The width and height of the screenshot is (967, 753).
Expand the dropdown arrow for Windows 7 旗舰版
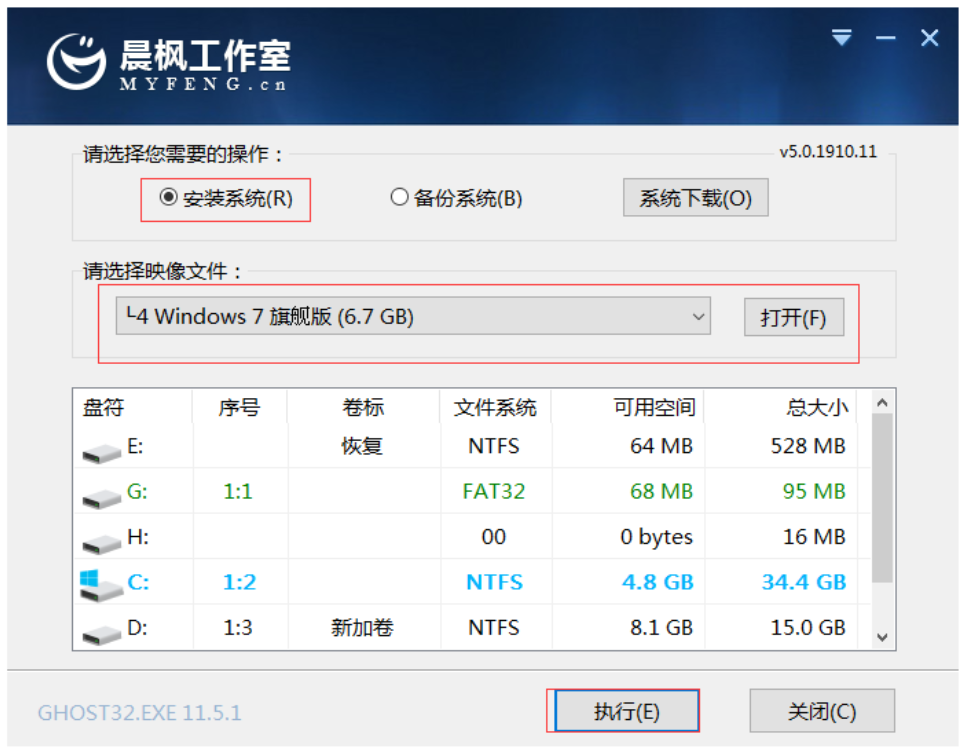pyautogui.click(x=698, y=316)
